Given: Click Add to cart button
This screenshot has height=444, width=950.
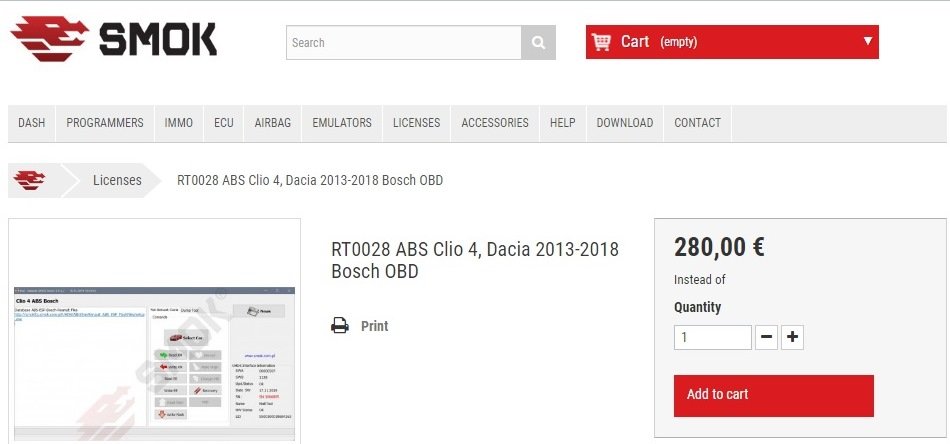Looking at the screenshot, I should [774, 396].
